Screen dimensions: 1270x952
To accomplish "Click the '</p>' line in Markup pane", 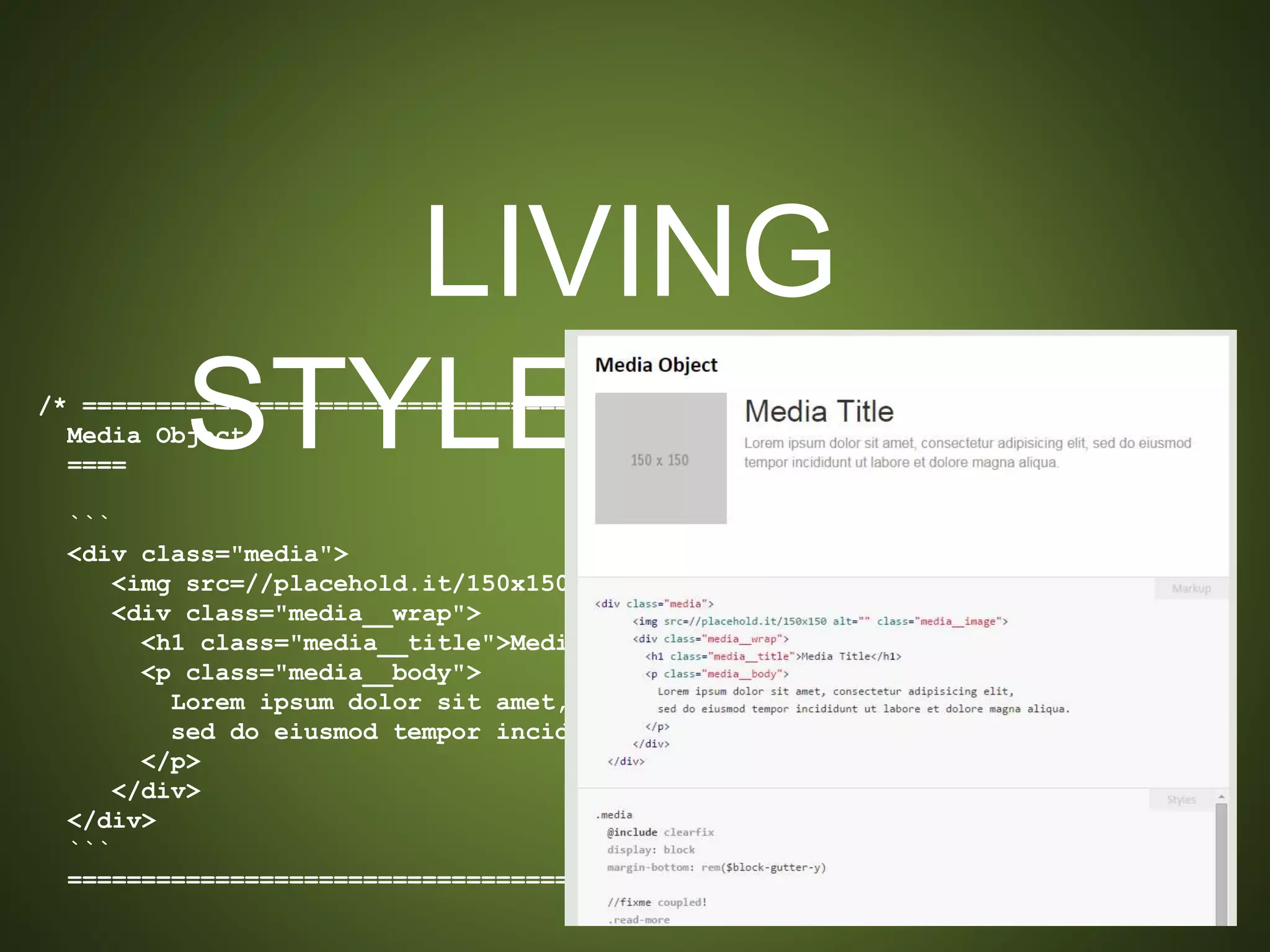I will (x=657, y=726).
